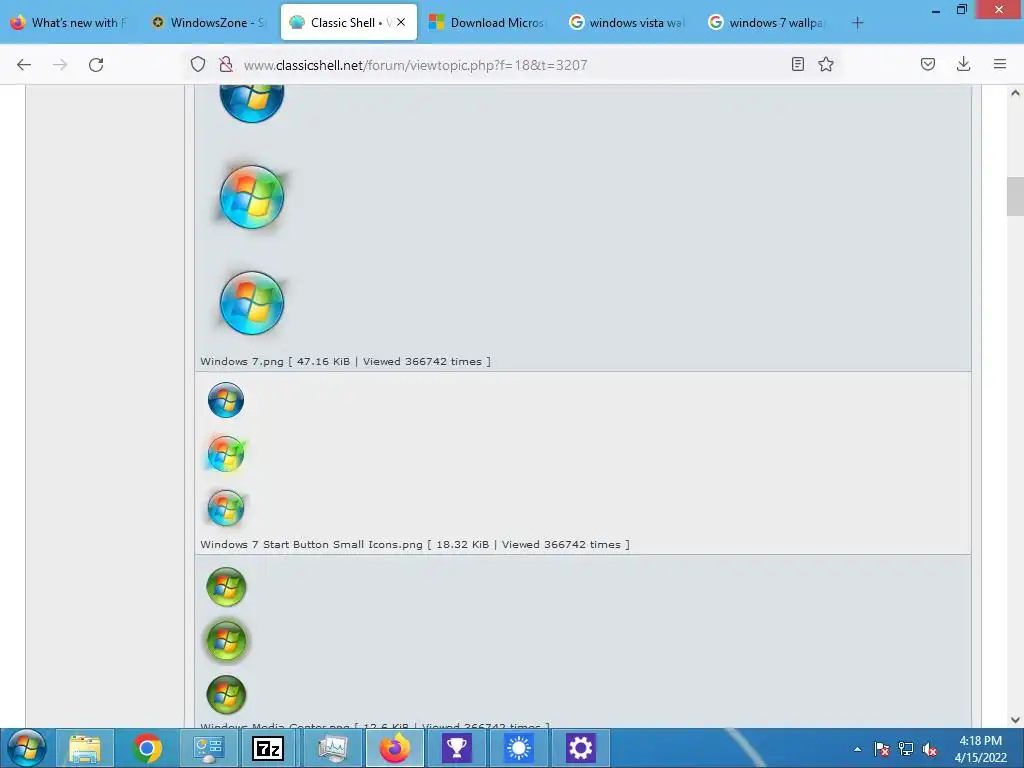This screenshot has width=1024, height=768.
Task: Click the scrollbar up arrow
Action: [1015, 93]
